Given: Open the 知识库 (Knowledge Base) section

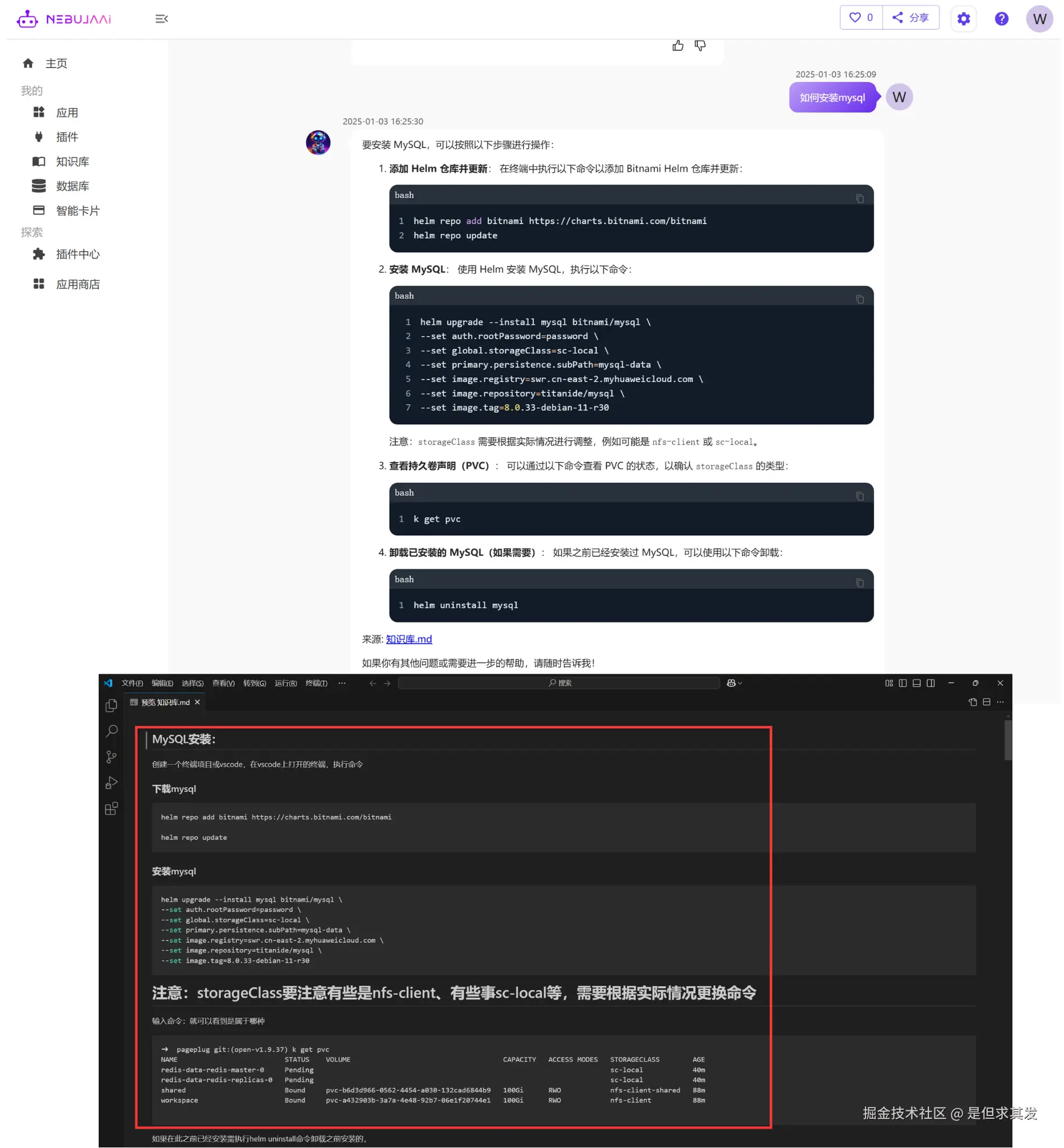Looking at the screenshot, I should click(x=72, y=161).
